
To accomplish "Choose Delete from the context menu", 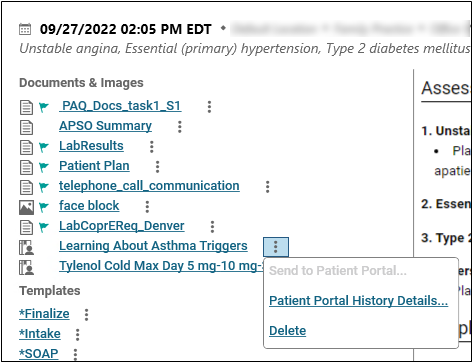I will [288, 331].
